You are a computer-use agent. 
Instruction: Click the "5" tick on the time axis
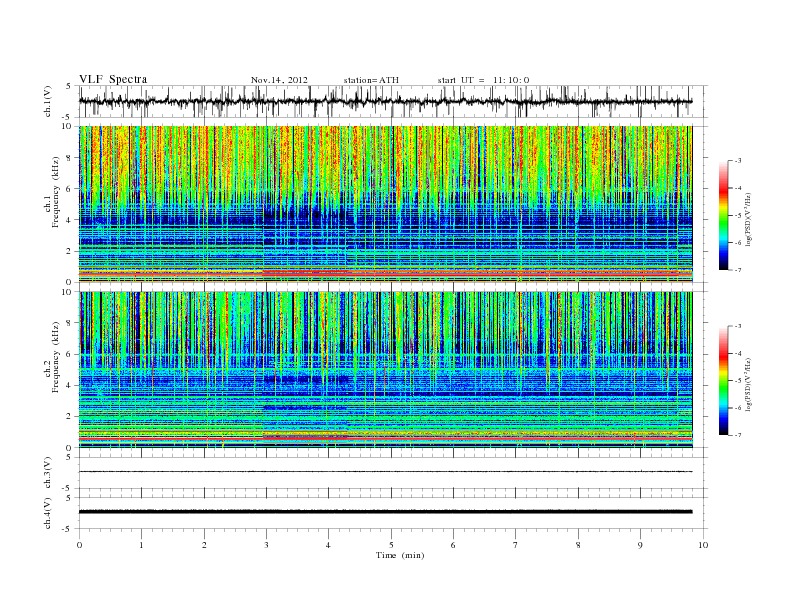pyautogui.click(x=391, y=545)
